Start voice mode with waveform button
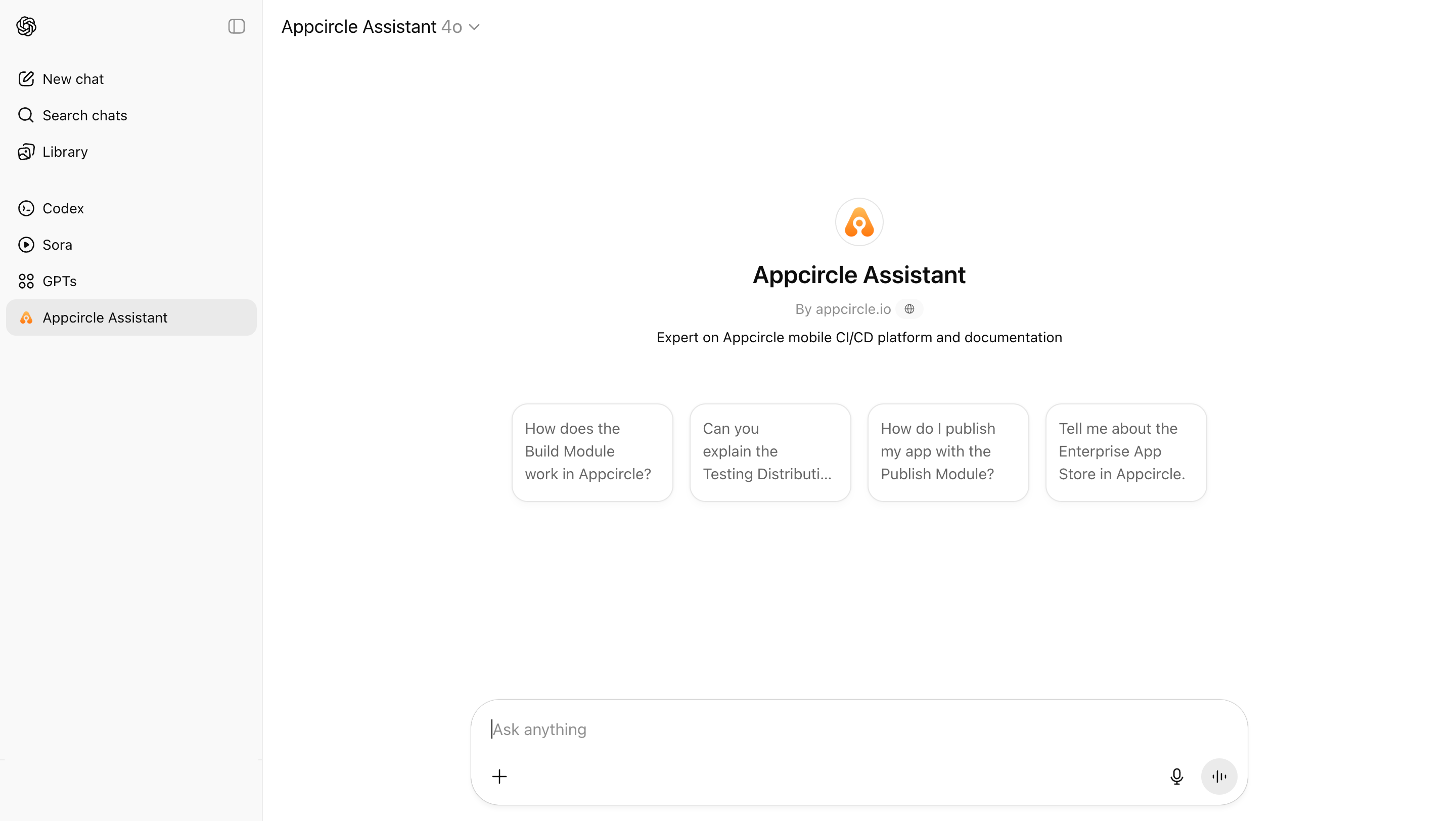Viewport: 1456px width, 821px height. (1219, 777)
